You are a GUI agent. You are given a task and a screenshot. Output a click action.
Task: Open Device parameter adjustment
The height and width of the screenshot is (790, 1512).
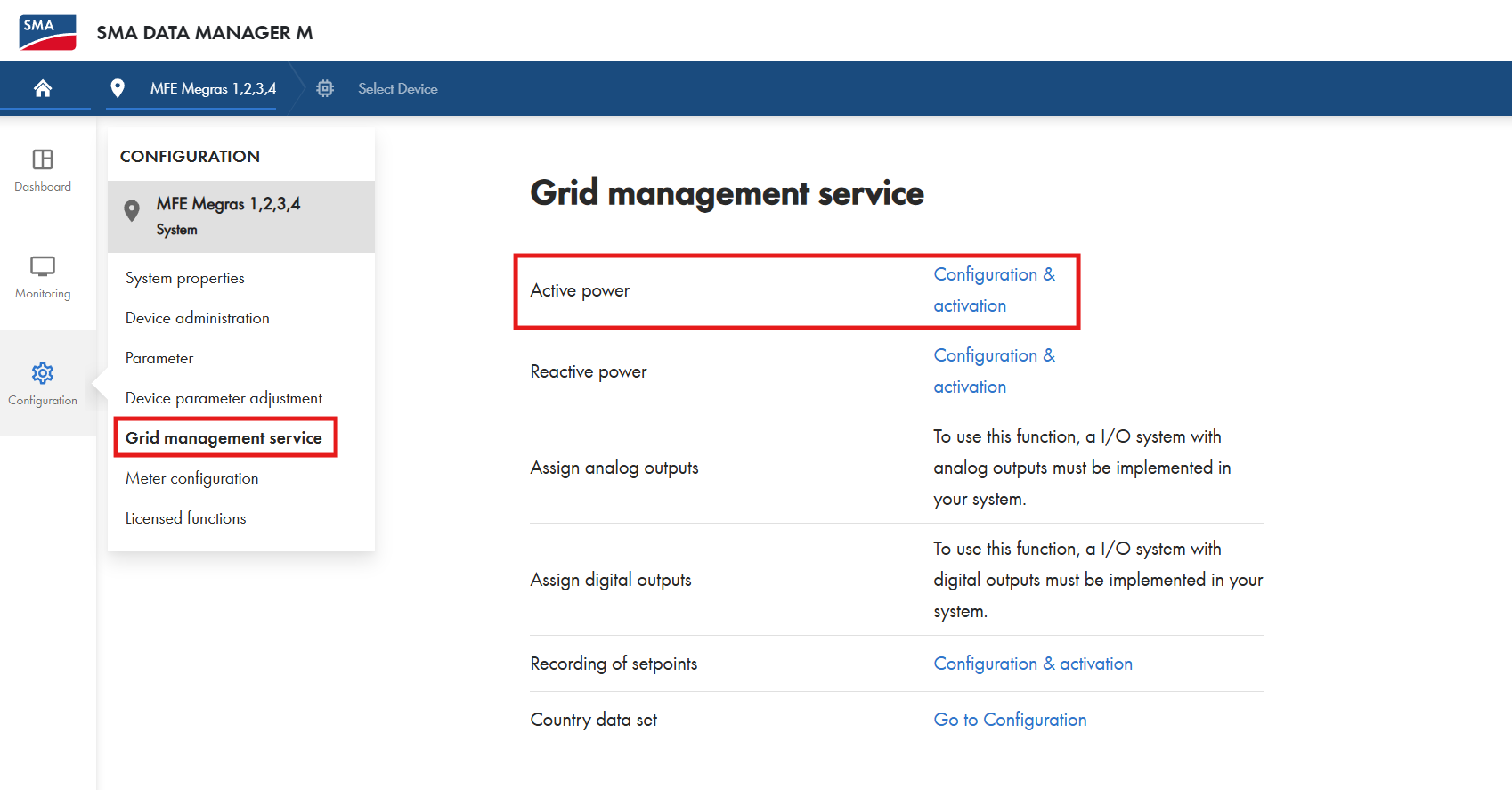tap(224, 398)
